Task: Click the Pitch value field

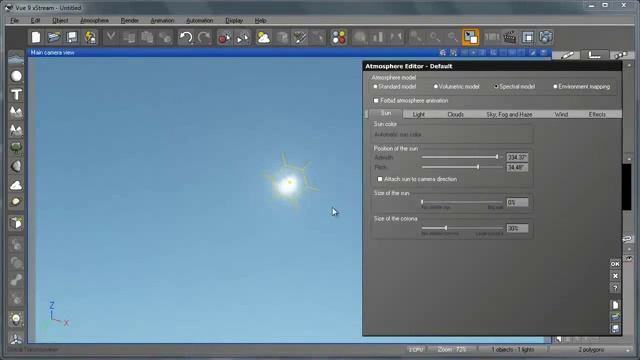Action: [x=517, y=167]
